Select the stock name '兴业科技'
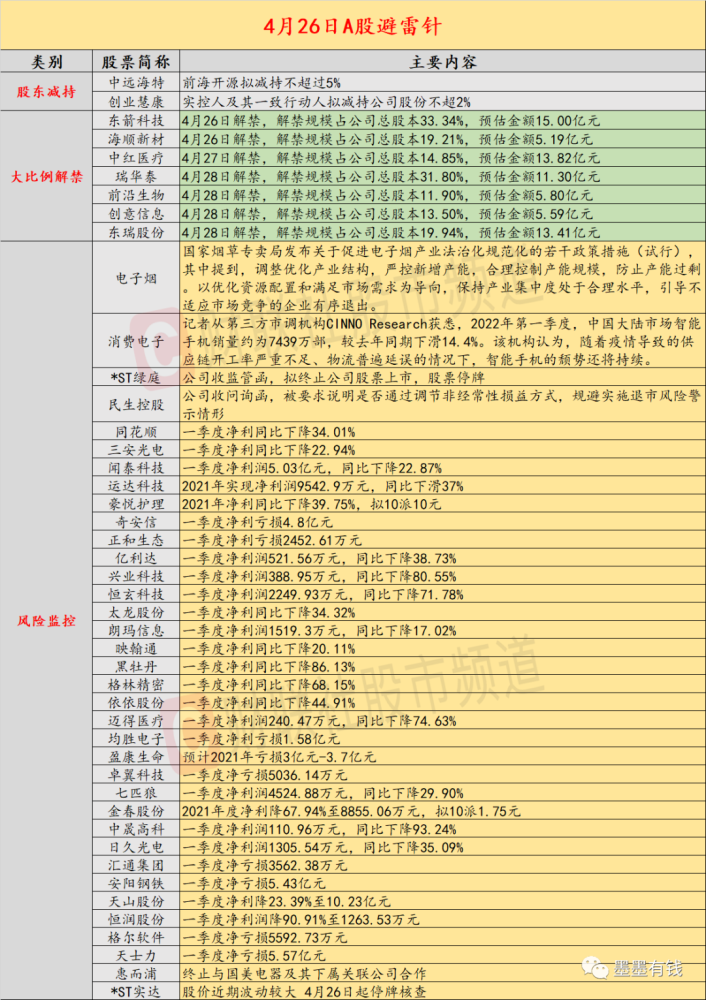The height and width of the screenshot is (1000, 706). [136, 576]
